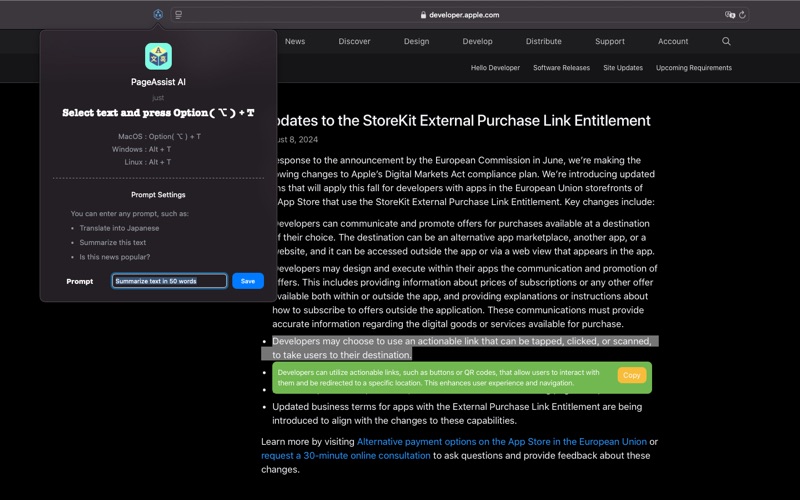The height and width of the screenshot is (500, 800).
Task: Open request a 30-minute online consultation link
Action: click(x=346, y=456)
